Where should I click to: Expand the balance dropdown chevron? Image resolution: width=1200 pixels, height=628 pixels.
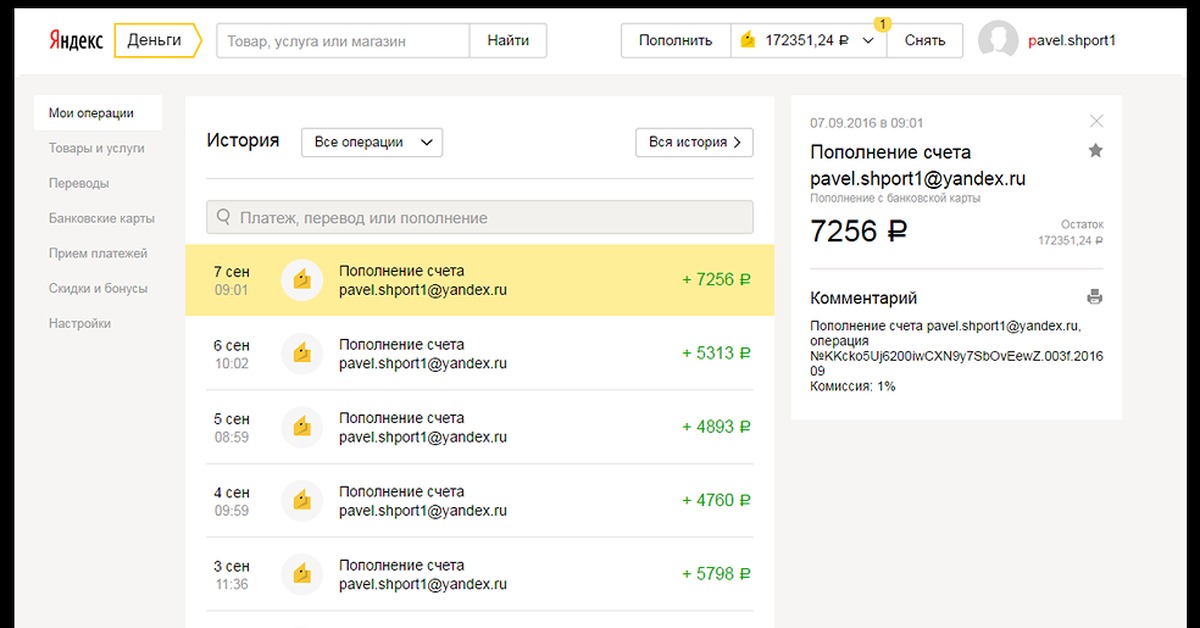pyautogui.click(x=868, y=41)
